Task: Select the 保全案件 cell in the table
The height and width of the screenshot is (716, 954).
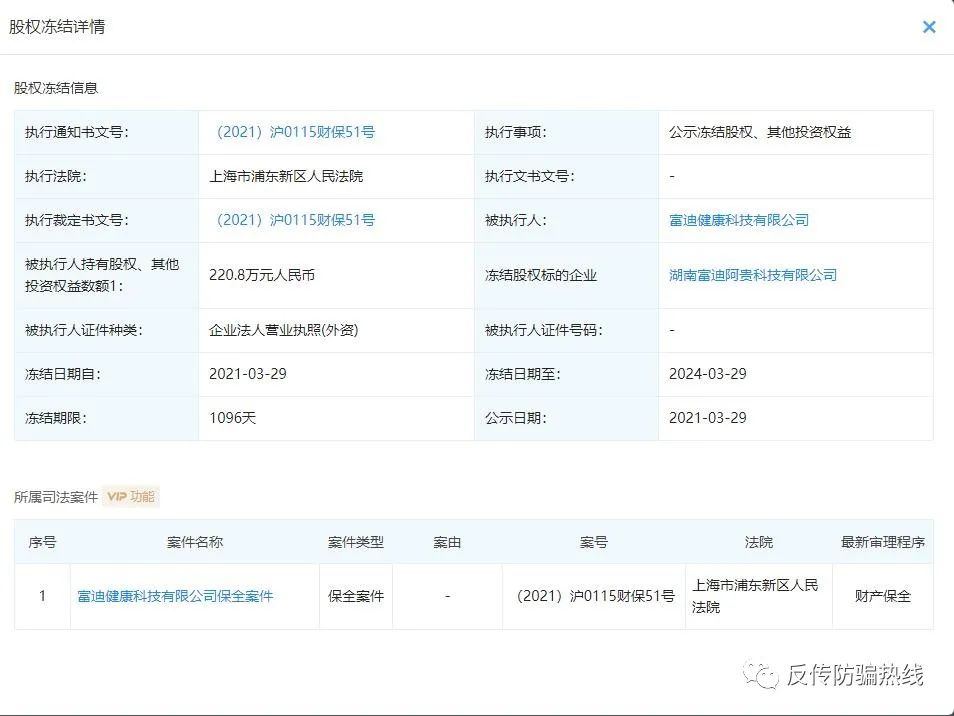Action: coord(355,595)
